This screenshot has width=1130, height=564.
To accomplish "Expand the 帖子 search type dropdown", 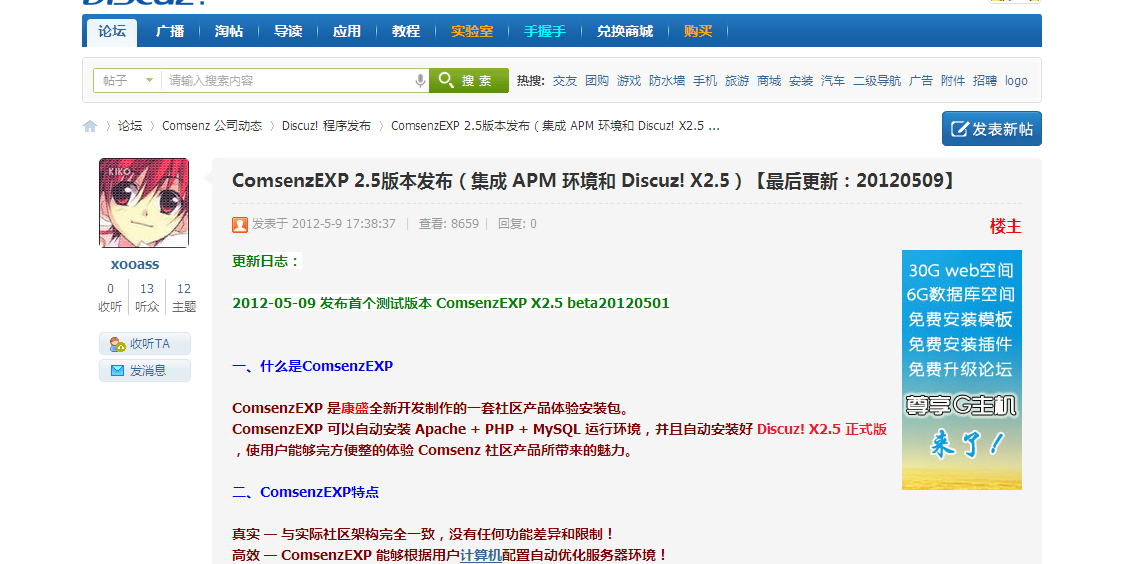I will pyautogui.click(x=128, y=81).
